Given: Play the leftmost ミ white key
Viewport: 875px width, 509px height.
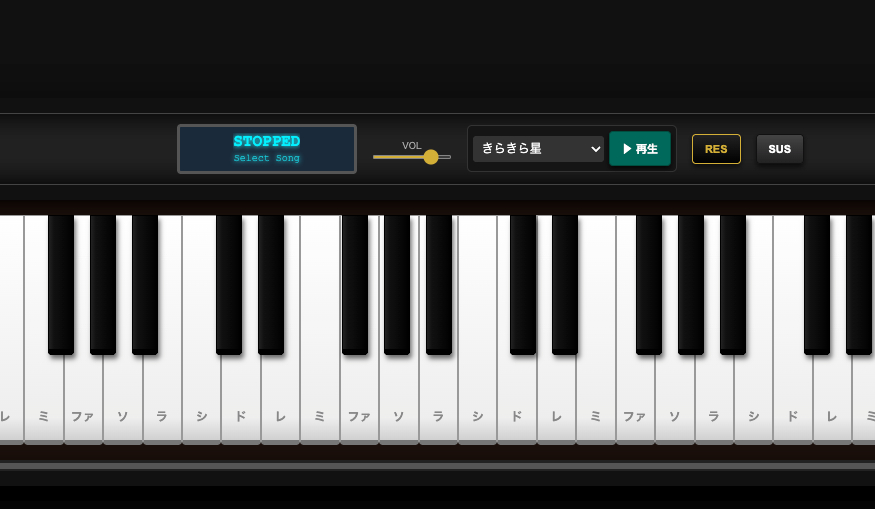Looking at the screenshot, I should coord(44,399).
